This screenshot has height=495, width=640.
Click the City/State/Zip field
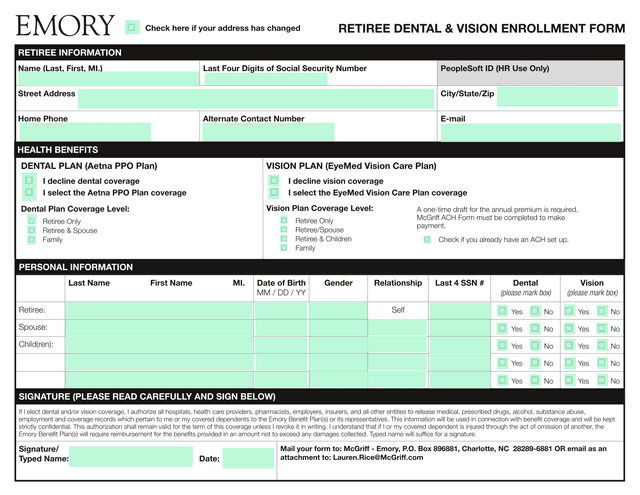[x=557, y=97]
